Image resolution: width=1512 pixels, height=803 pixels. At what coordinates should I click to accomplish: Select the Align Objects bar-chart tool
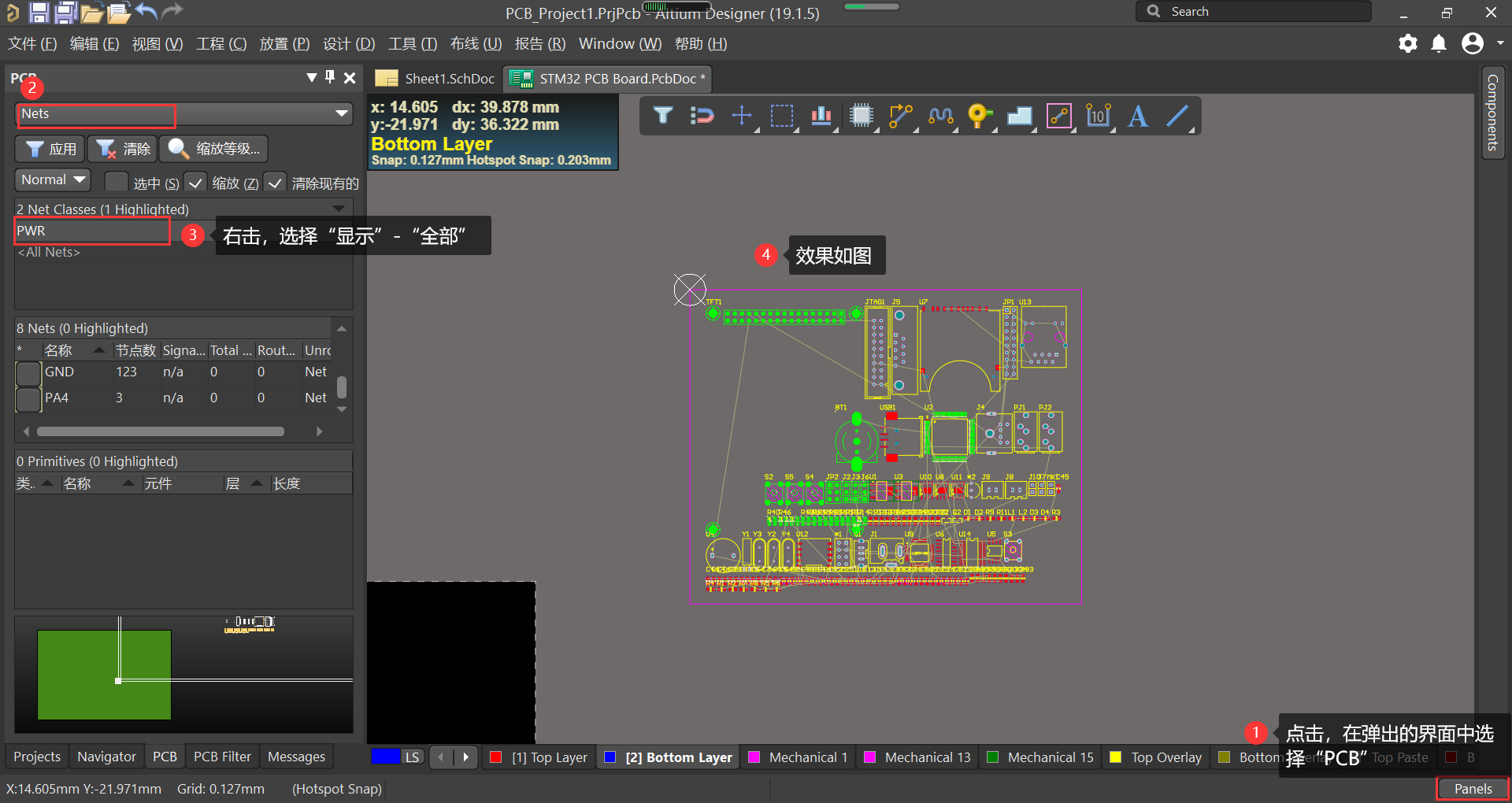tap(821, 116)
